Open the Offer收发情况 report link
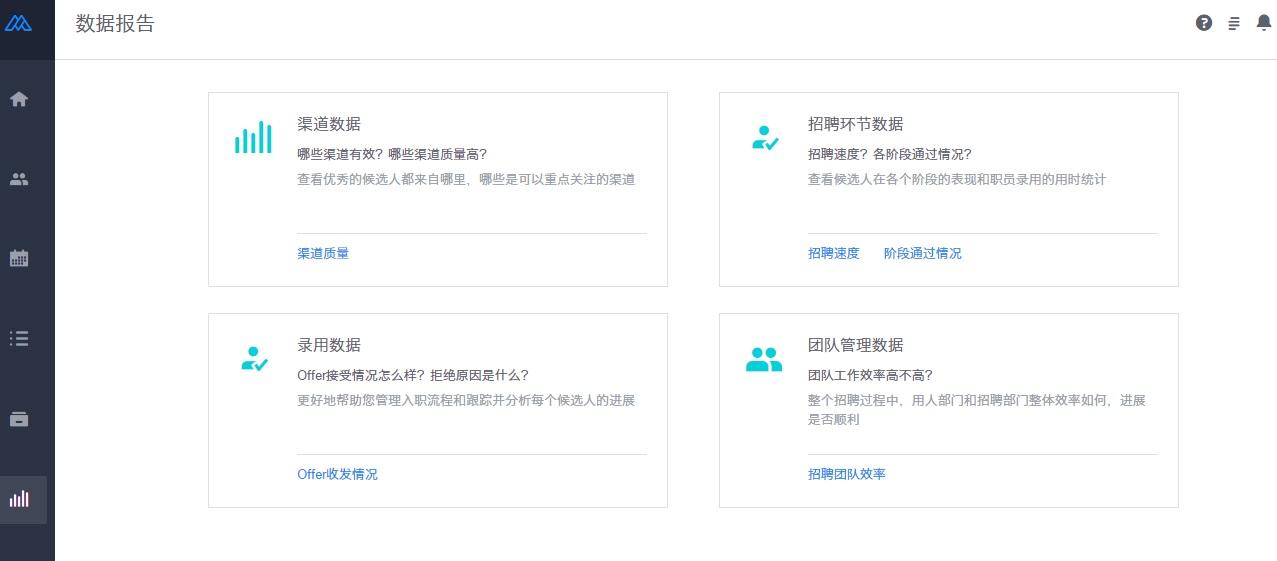Image resolution: width=1277 pixels, height=561 pixels. [x=337, y=474]
